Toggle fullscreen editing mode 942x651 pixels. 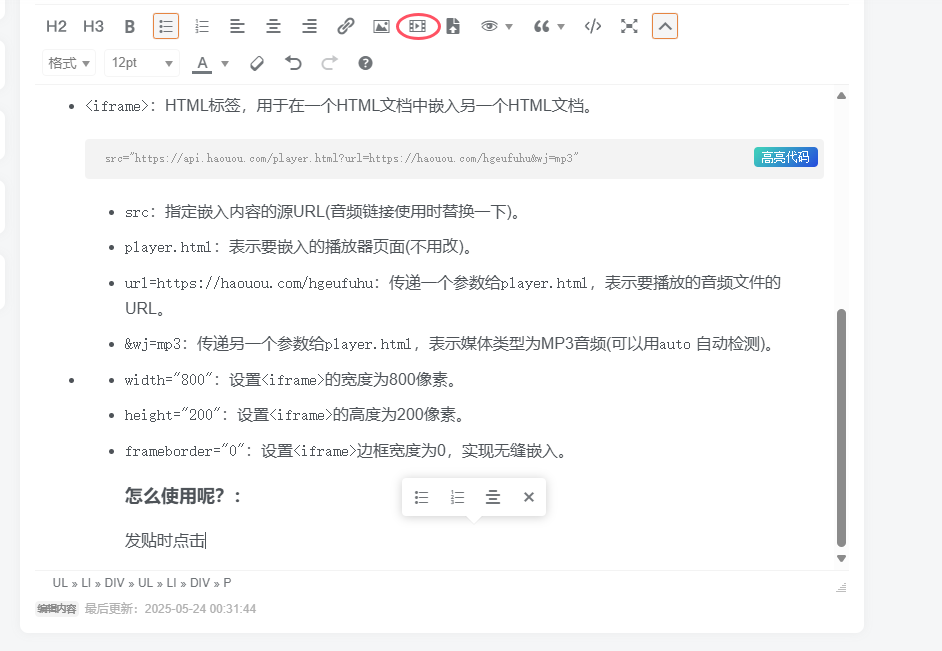tap(629, 26)
